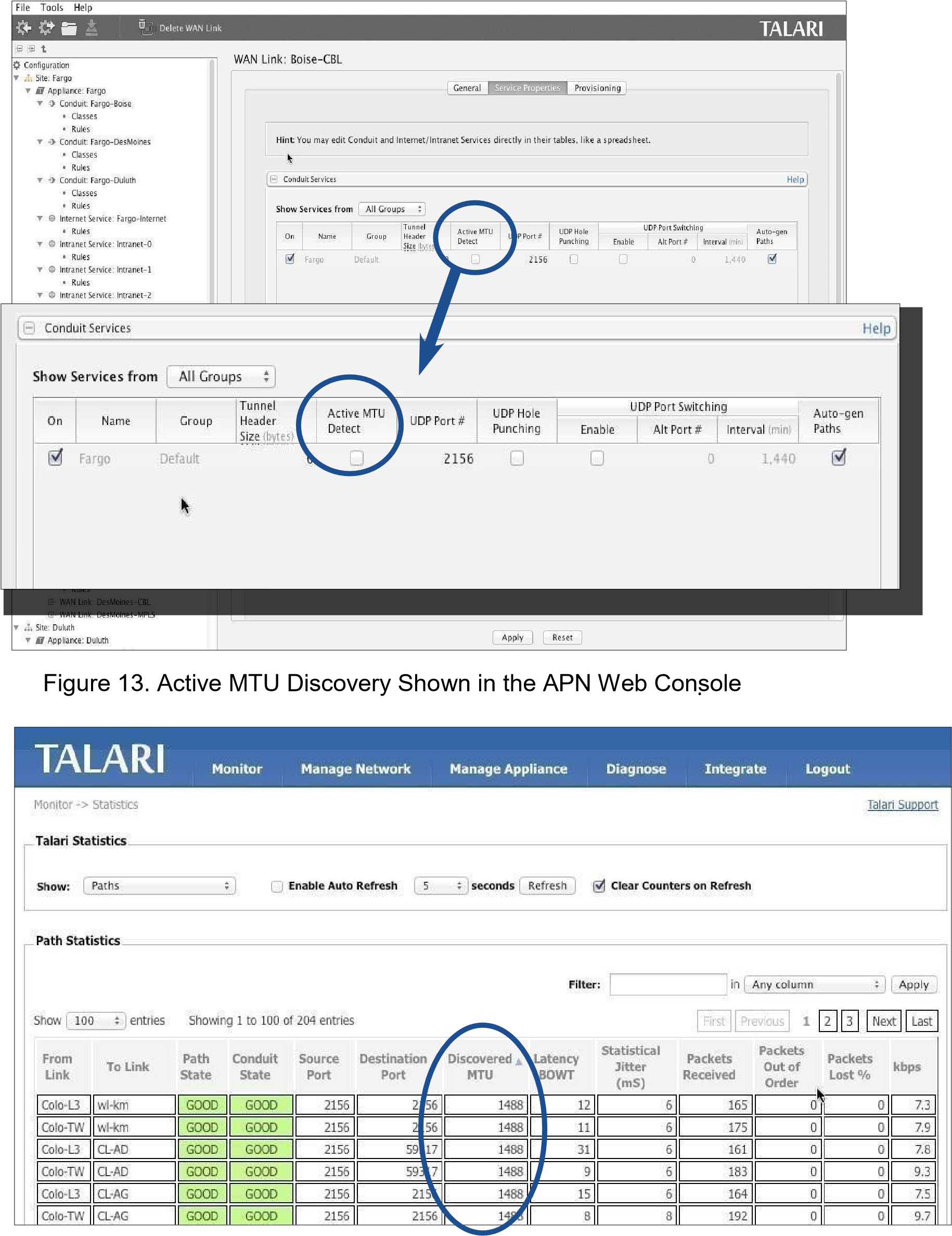
Task: Open the Help menu in the menu bar
Action: pos(83,7)
